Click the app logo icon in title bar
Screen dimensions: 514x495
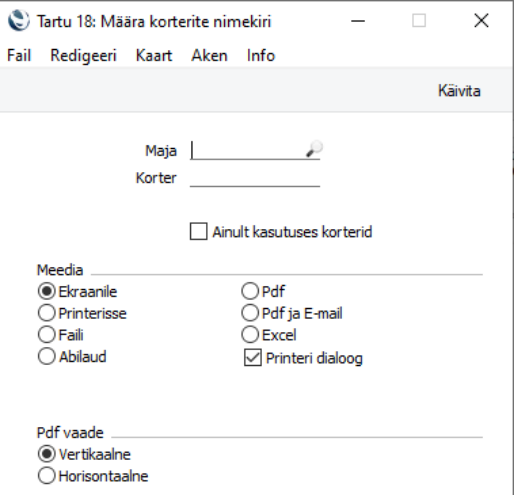coord(19,21)
